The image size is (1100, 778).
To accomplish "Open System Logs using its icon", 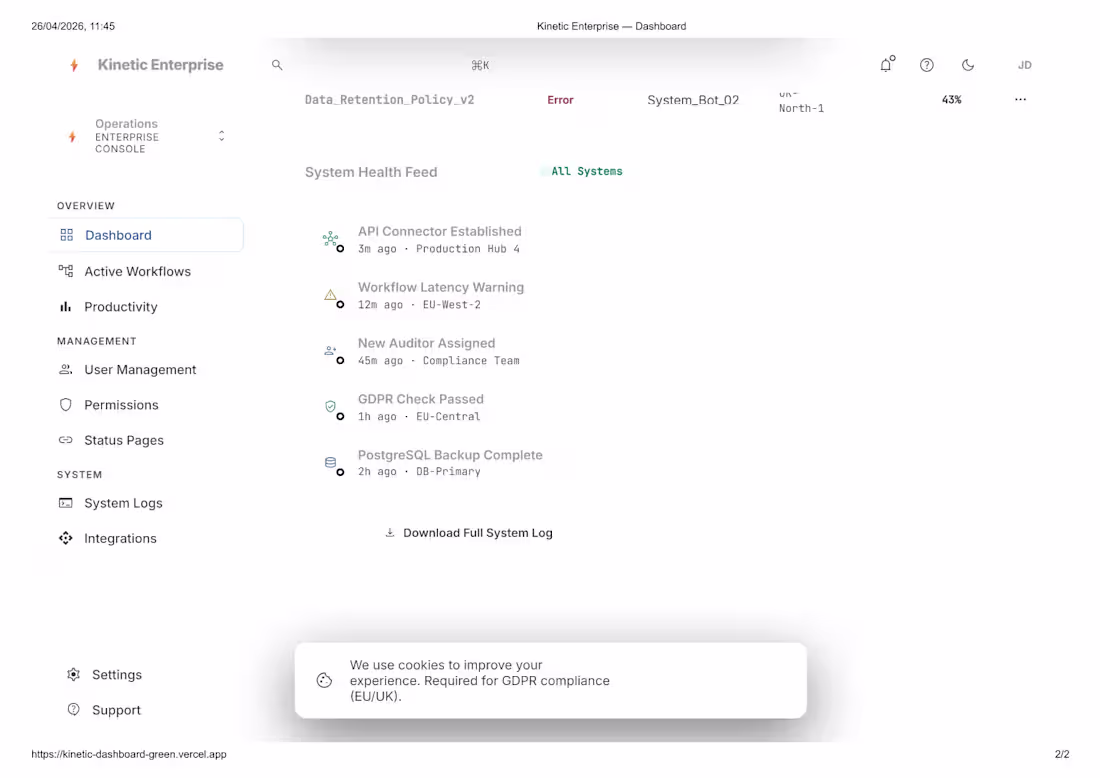I will click(x=66, y=503).
